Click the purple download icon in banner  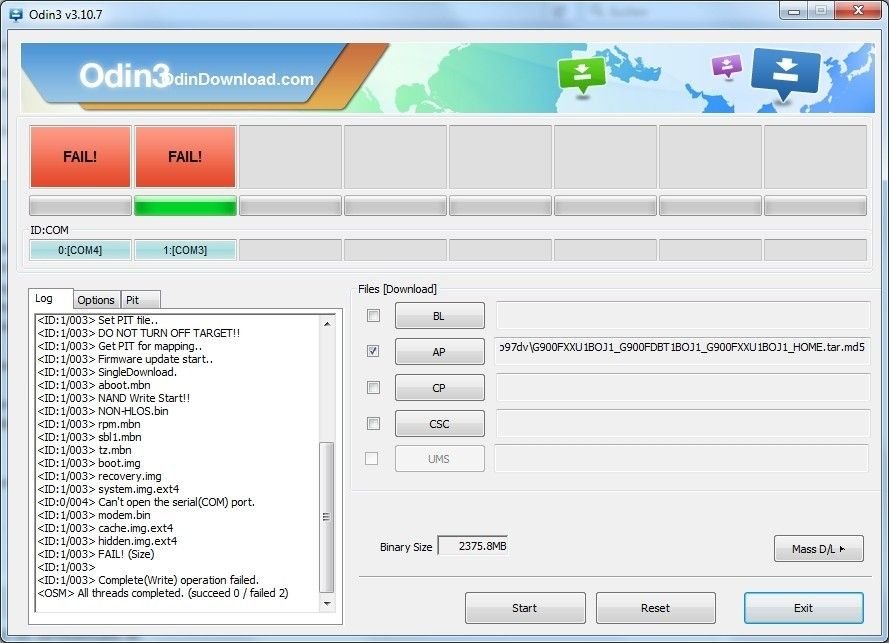pos(727,66)
